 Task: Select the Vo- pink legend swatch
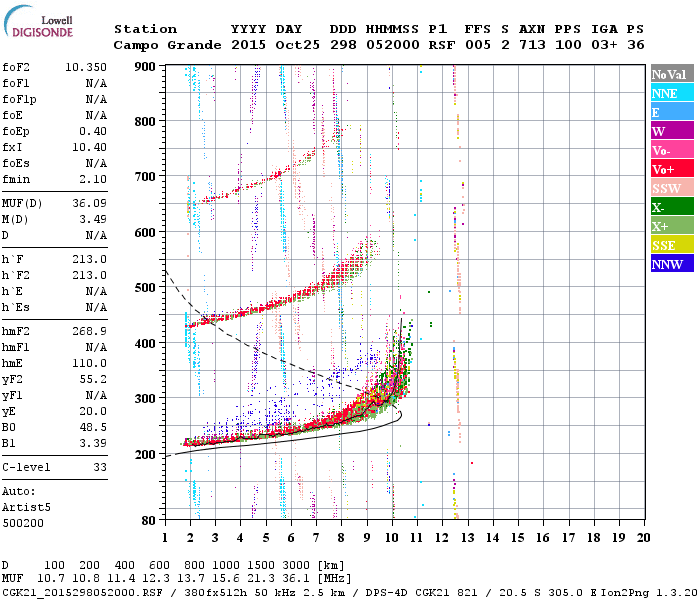click(672, 150)
